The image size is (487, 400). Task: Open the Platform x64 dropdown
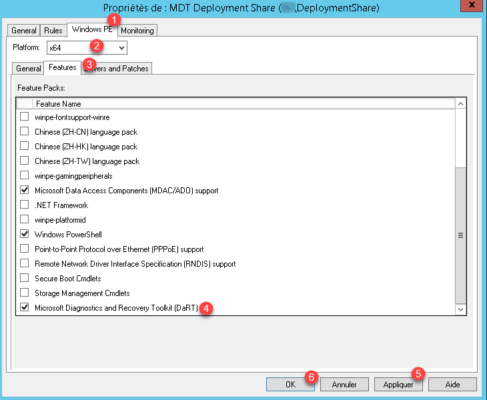pos(87,48)
